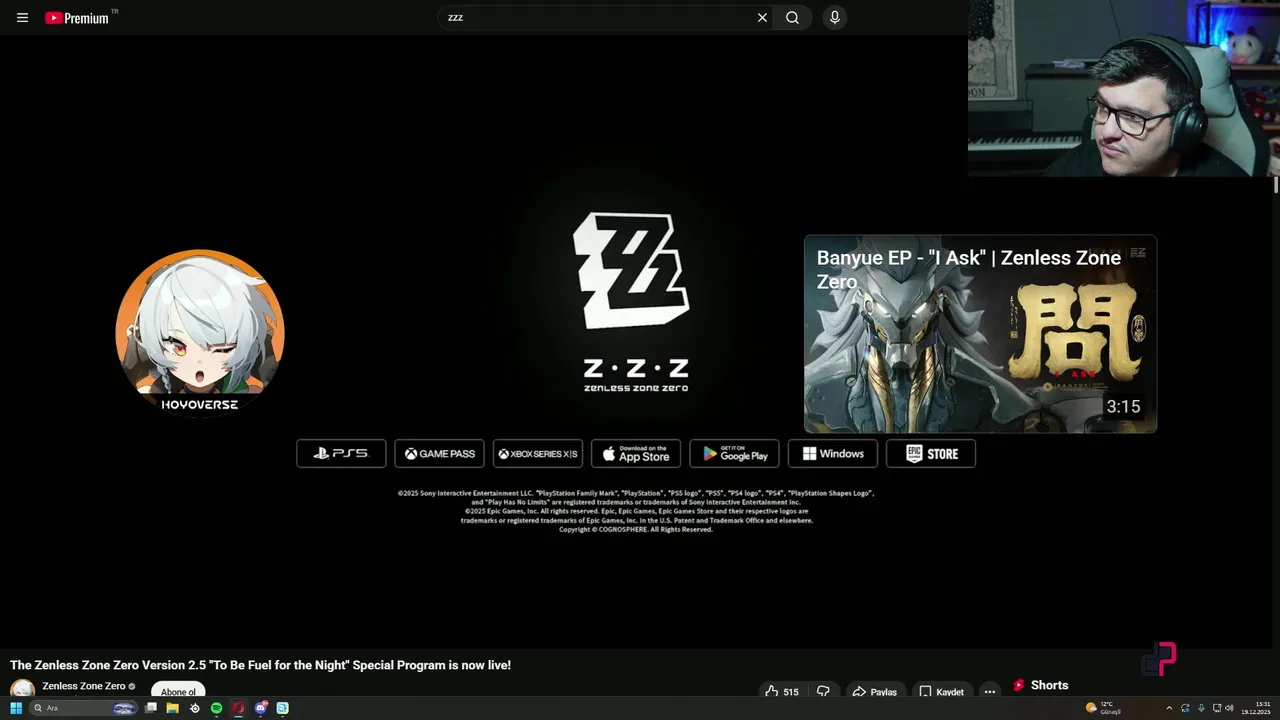Screen dimensions: 1280x720
Task: Open the weather widget showing 12°C
Action: [1104, 708]
